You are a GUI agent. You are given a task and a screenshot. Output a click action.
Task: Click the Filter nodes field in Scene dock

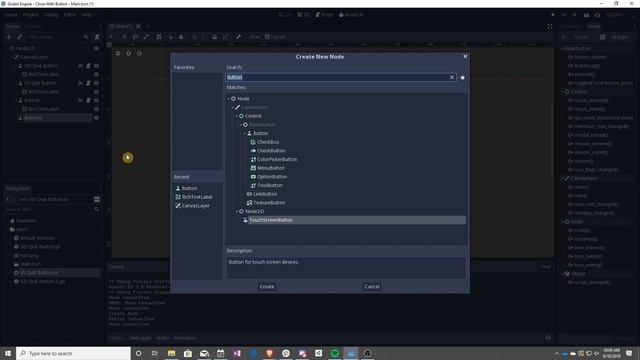tap(56, 37)
